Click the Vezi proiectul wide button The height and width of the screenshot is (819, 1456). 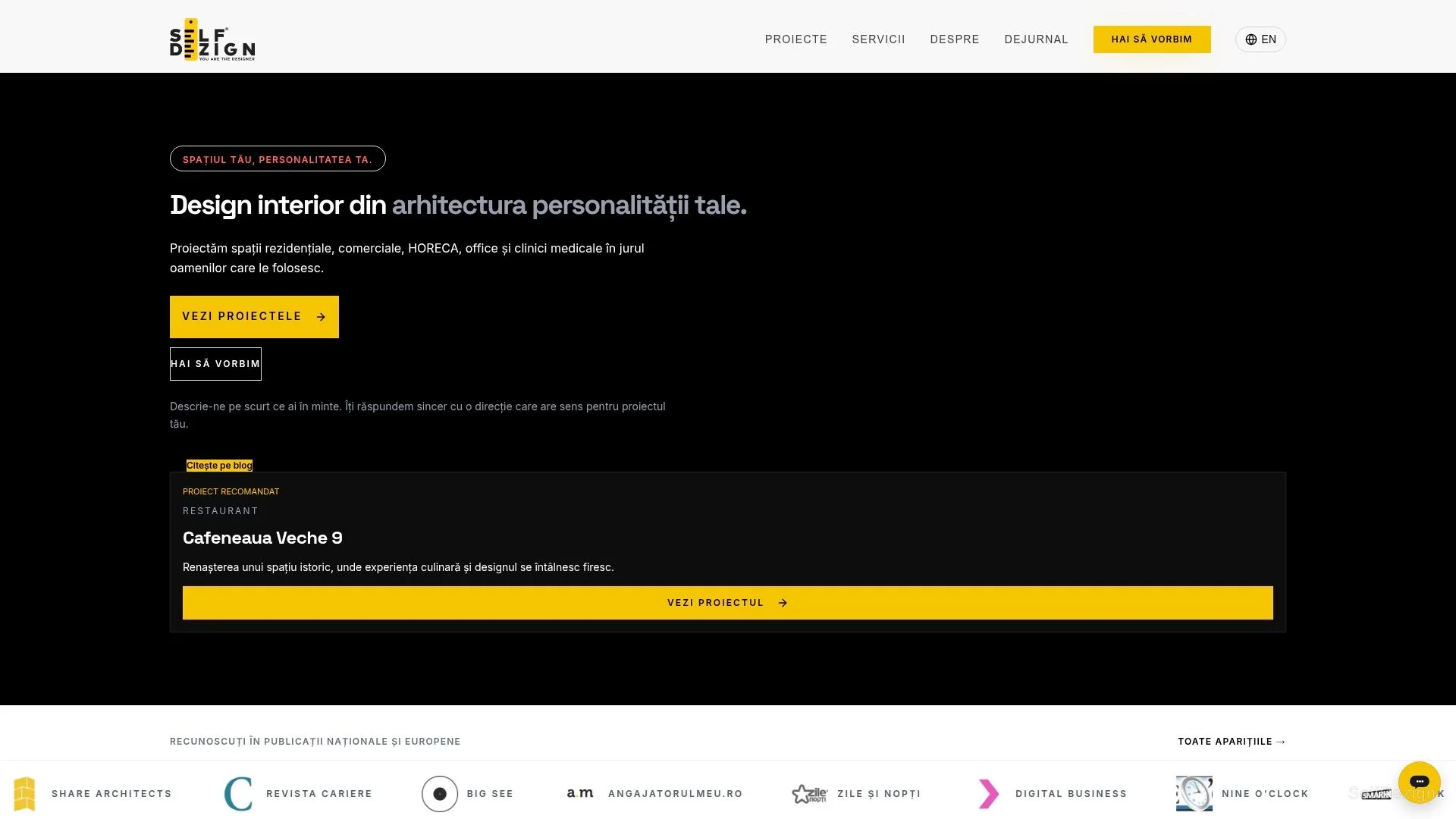tap(728, 603)
